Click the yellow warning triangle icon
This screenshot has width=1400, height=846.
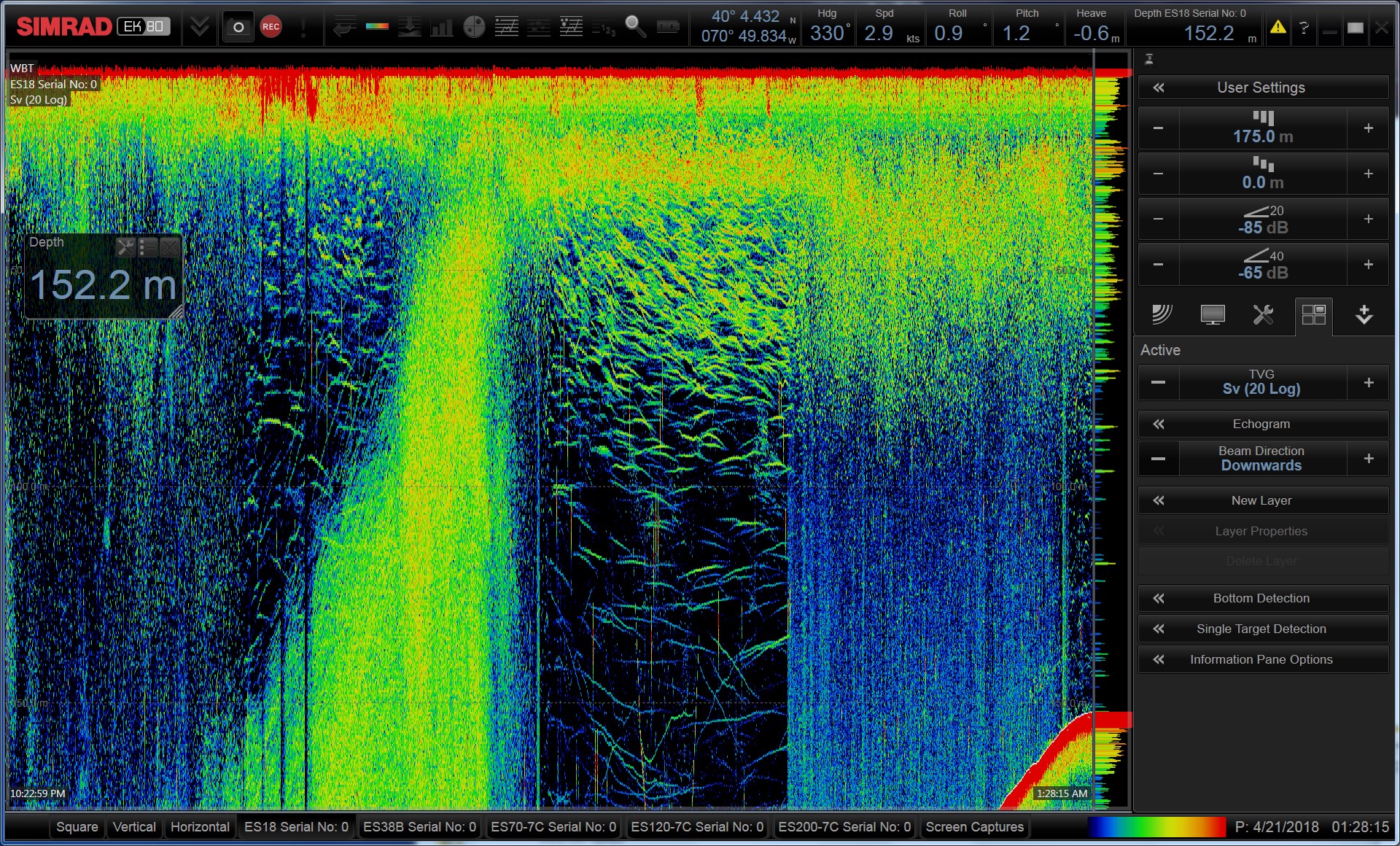click(1277, 28)
